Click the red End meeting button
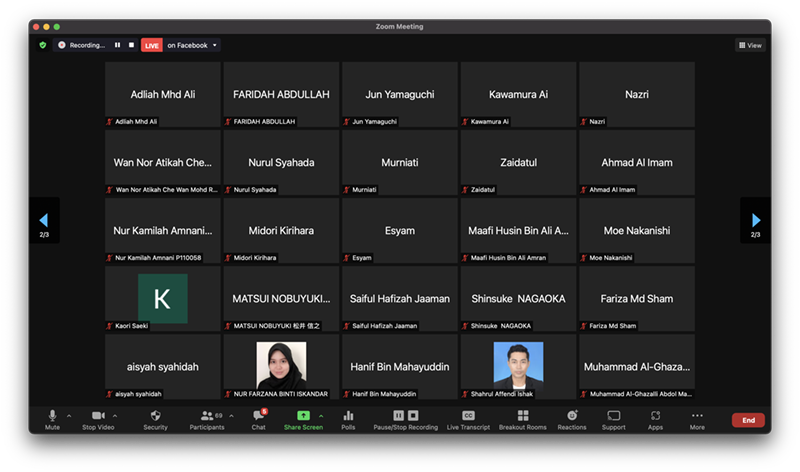The height and width of the screenshot is (472, 800). point(747,420)
